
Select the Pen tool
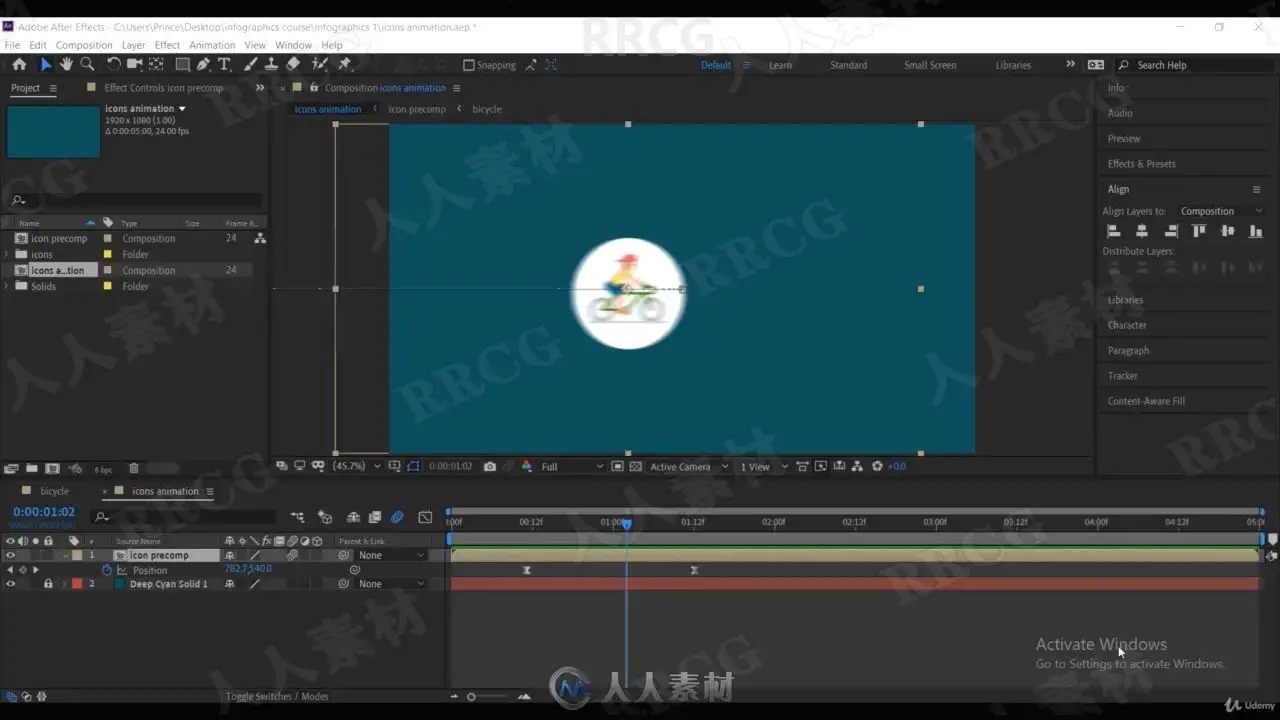click(203, 64)
